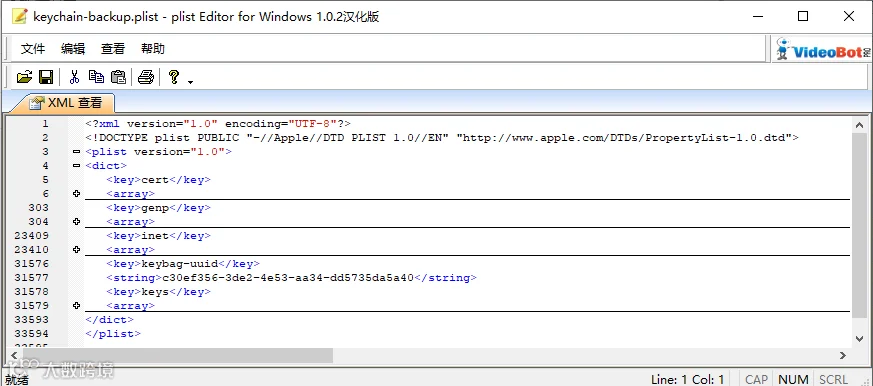Image resolution: width=873 pixels, height=386 pixels.
Task: Print the document via printer icon
Action: click(x=146, y=77)
